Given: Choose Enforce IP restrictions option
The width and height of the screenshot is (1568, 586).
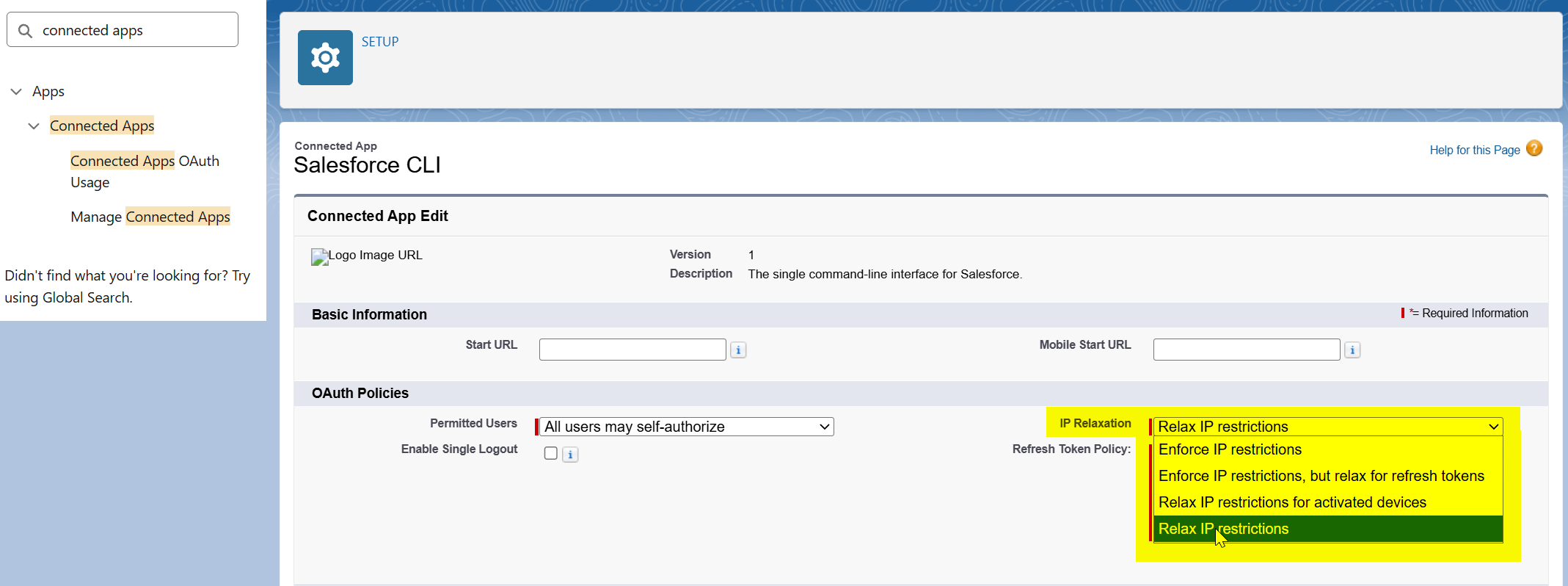Looking at the screenshot, I should tap(1328, 449).
